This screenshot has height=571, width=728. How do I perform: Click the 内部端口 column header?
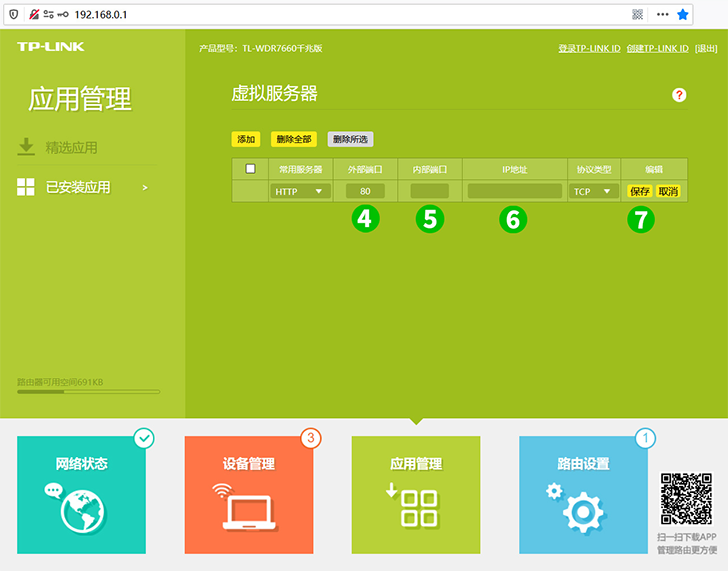point(430,169)
